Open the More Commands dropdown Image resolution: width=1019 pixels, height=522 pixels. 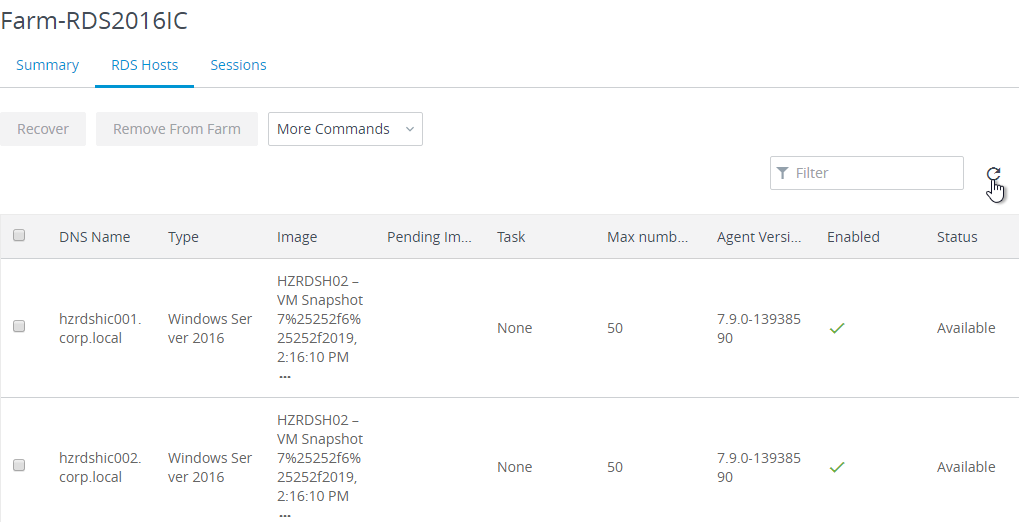pos(345,129)
